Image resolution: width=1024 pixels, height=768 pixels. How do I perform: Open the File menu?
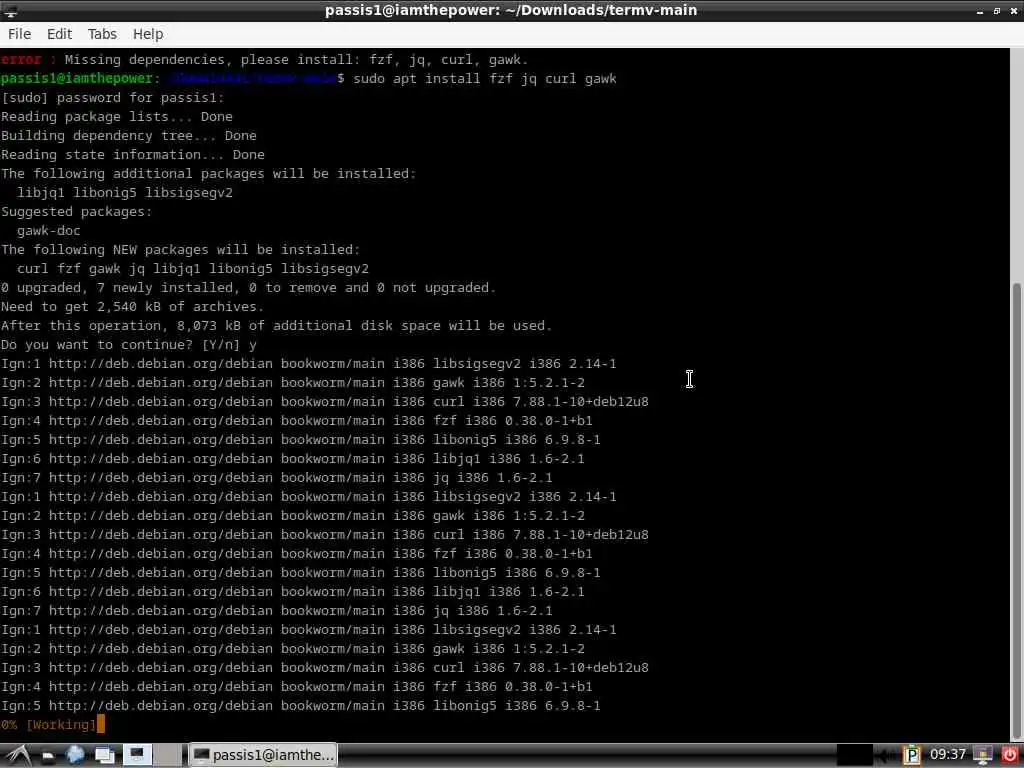pos(19,34)
